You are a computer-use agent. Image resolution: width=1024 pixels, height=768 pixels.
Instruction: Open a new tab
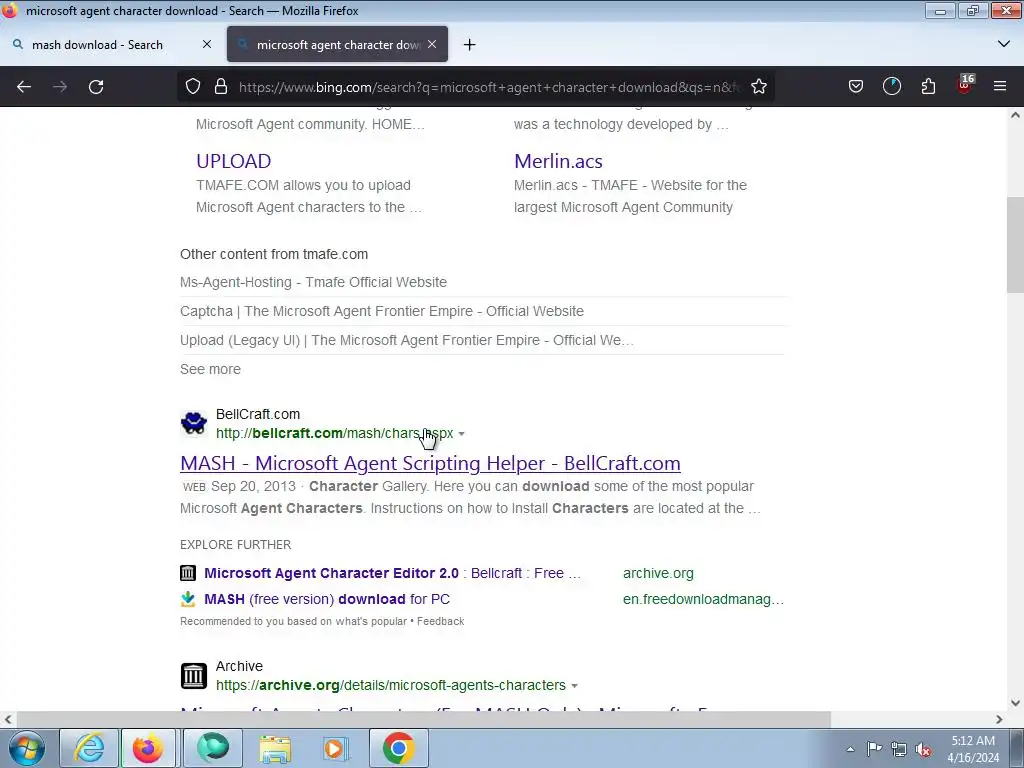pyautogui.click(x=470, y=44)
